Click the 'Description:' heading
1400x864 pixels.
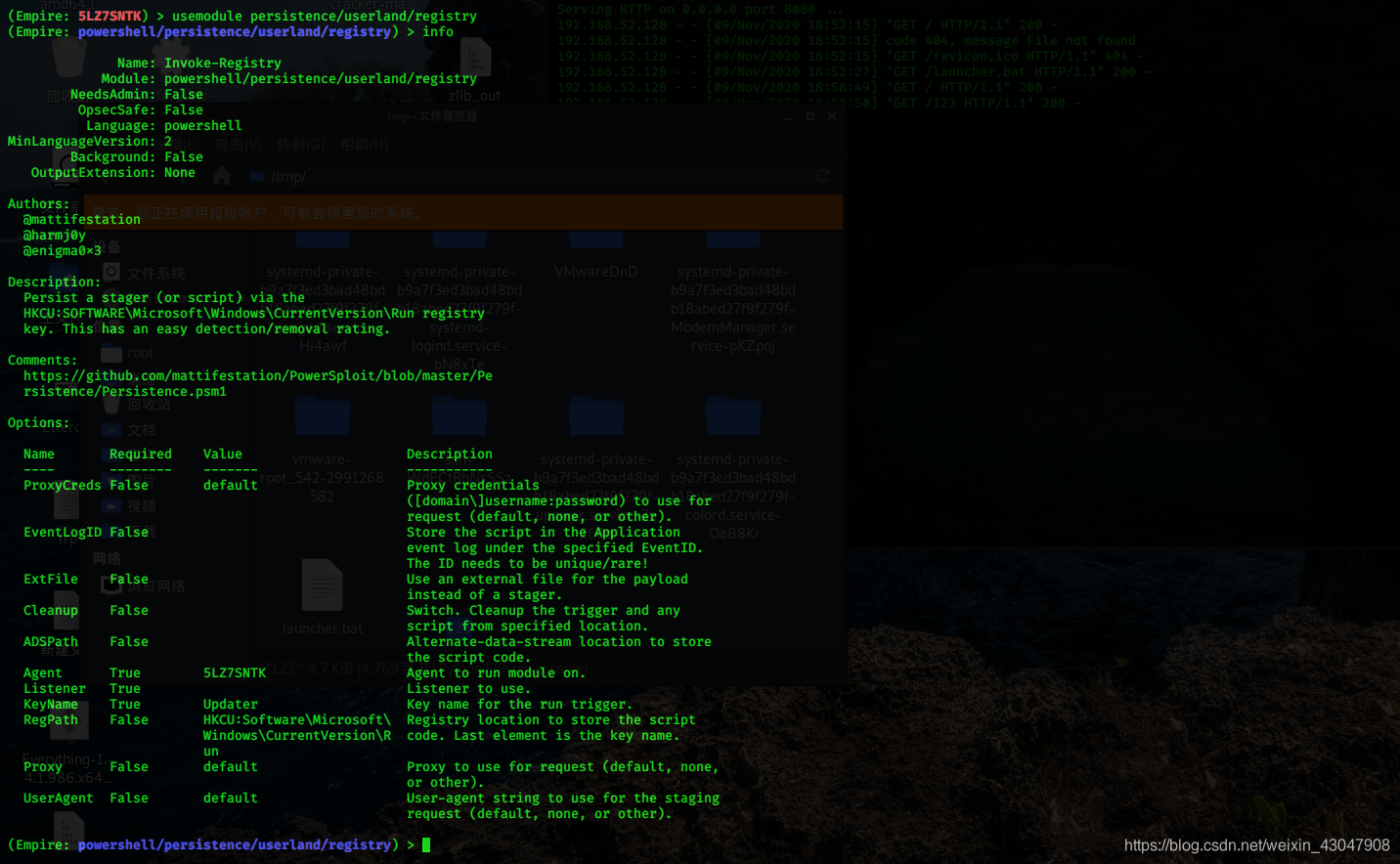point(55,281)
